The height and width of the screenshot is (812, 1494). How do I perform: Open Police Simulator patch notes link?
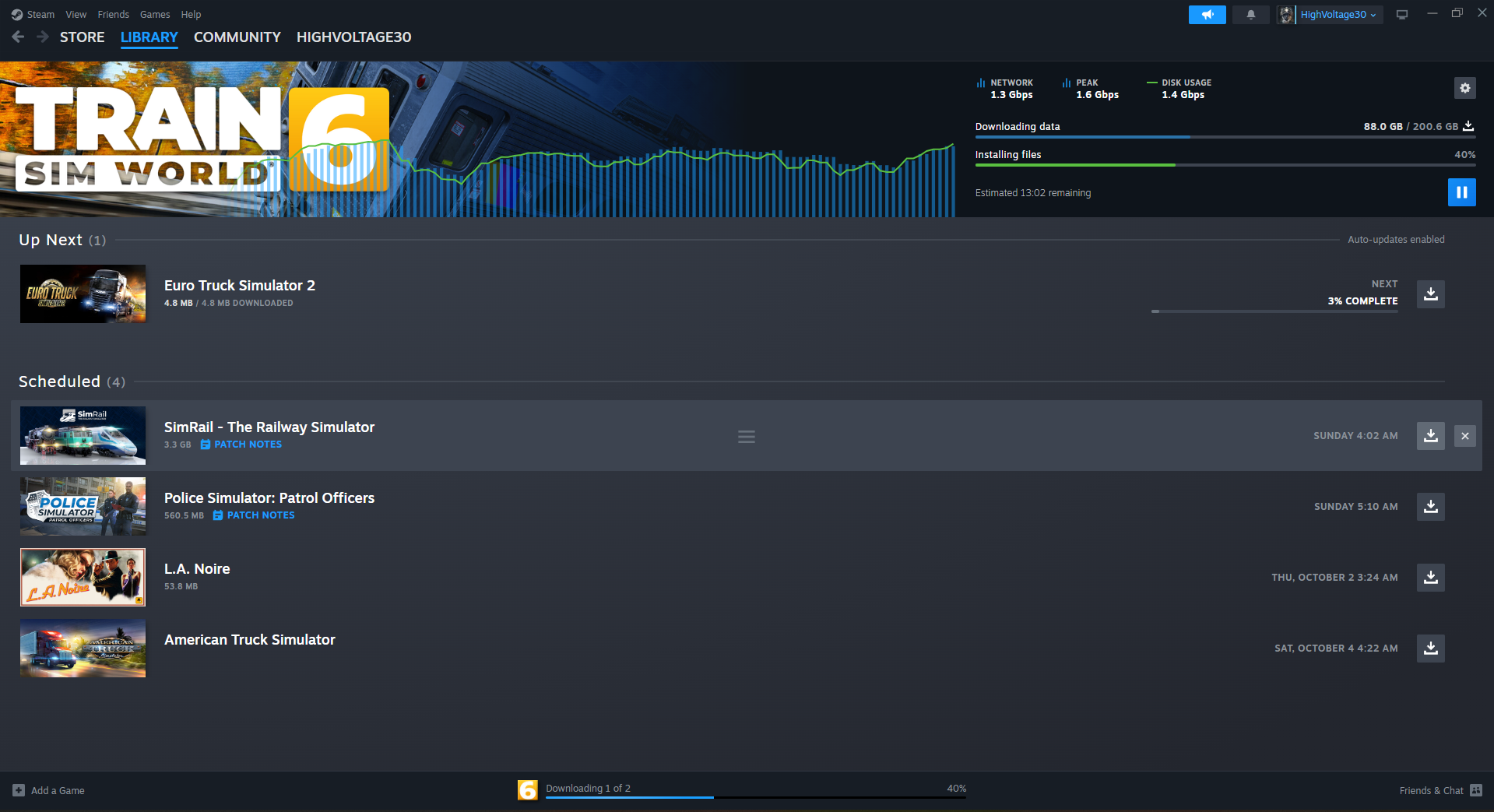click(260, 515)
